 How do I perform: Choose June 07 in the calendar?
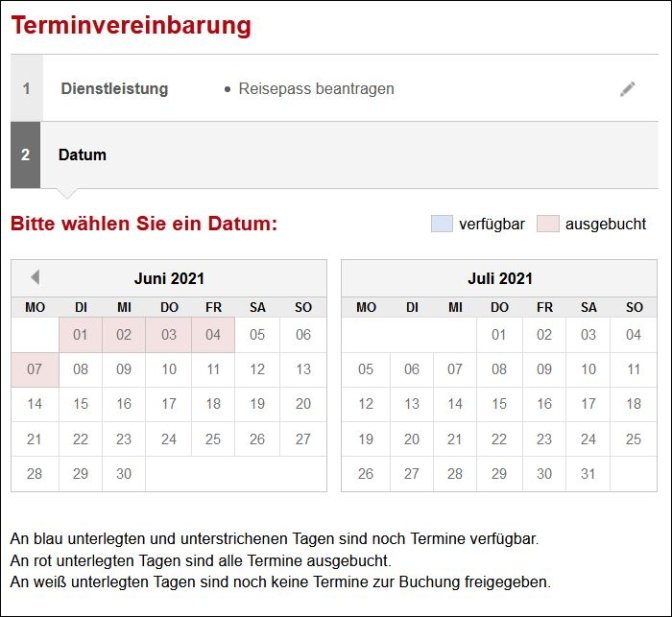pyautogui.click(x=35, y=370)
